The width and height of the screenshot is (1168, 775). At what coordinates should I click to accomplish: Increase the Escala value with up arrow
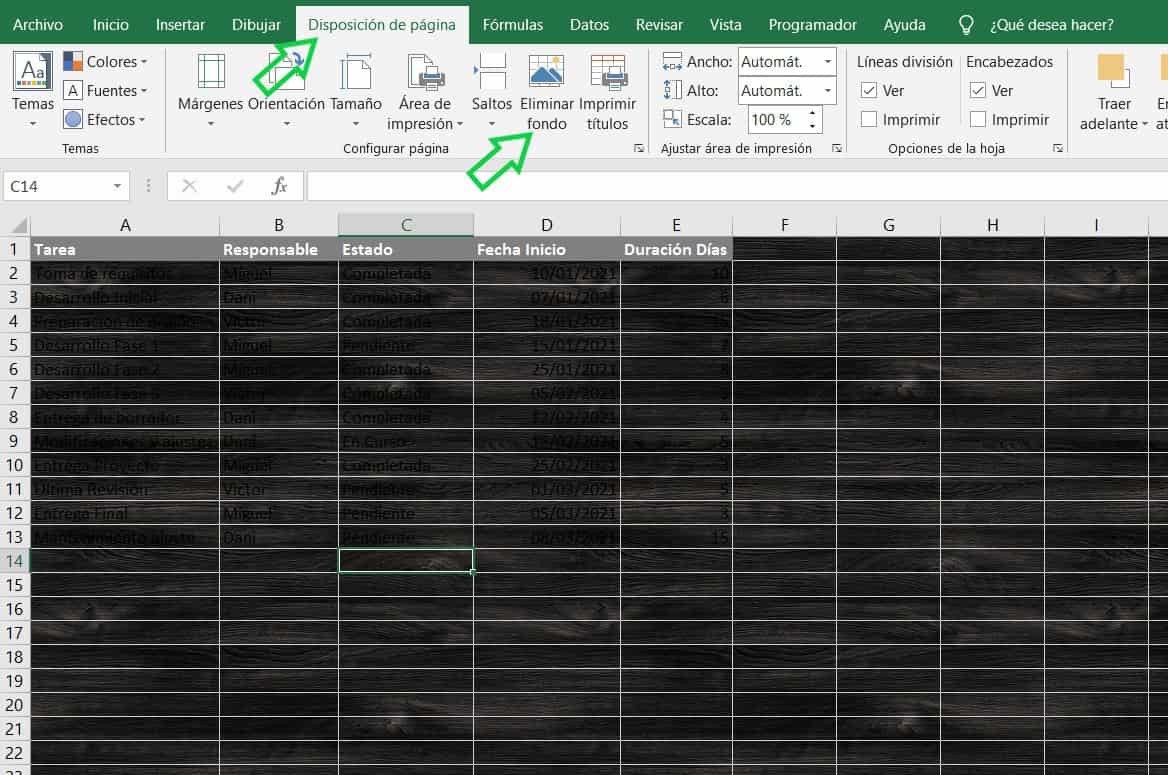click(813, 113)
